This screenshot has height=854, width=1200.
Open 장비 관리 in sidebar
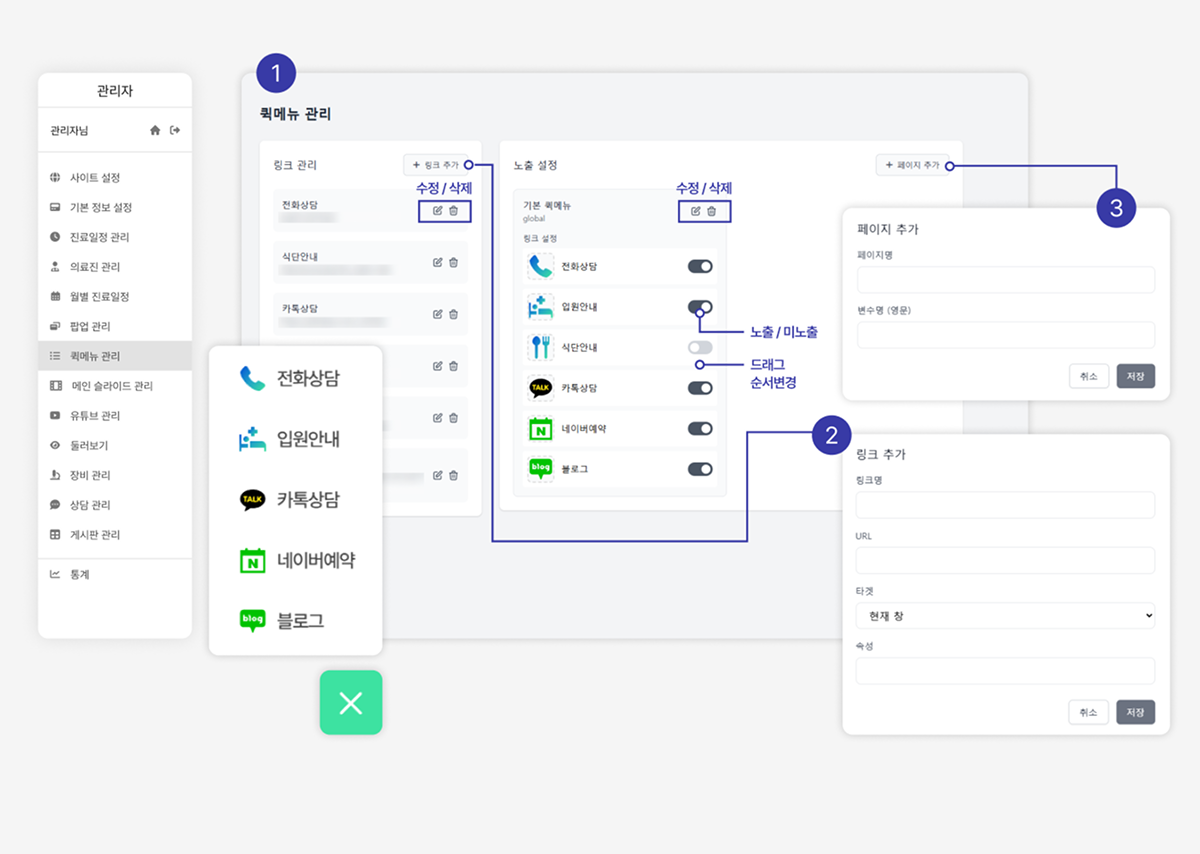coord(115,475)
